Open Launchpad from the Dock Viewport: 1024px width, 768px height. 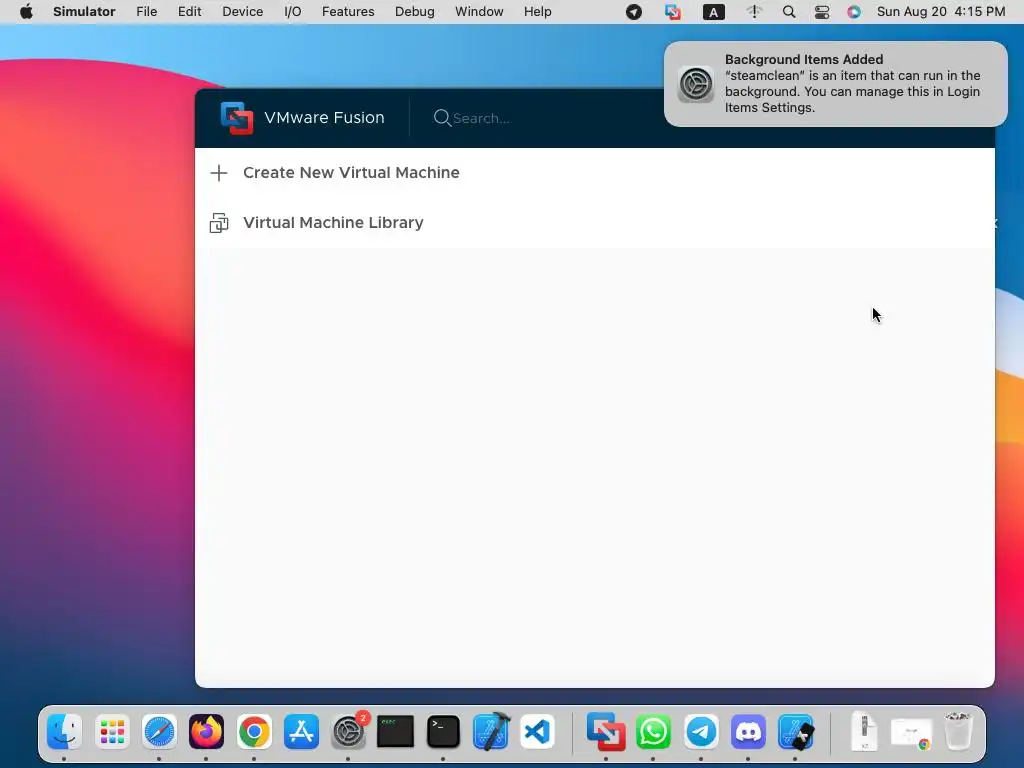112,731
